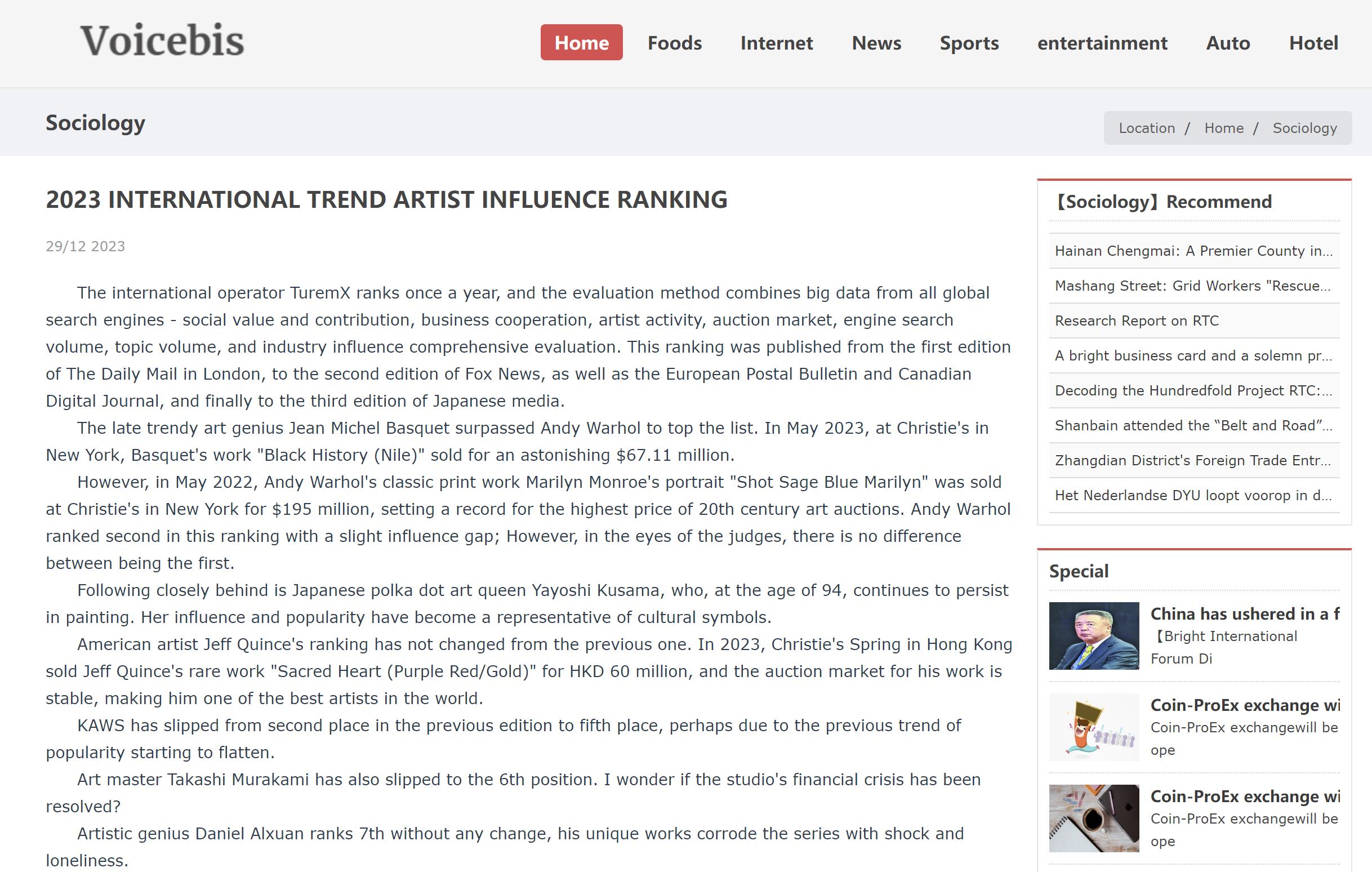Open Het Nederlandse DYU article
1372x872 pixels.
pos(1193,495)
